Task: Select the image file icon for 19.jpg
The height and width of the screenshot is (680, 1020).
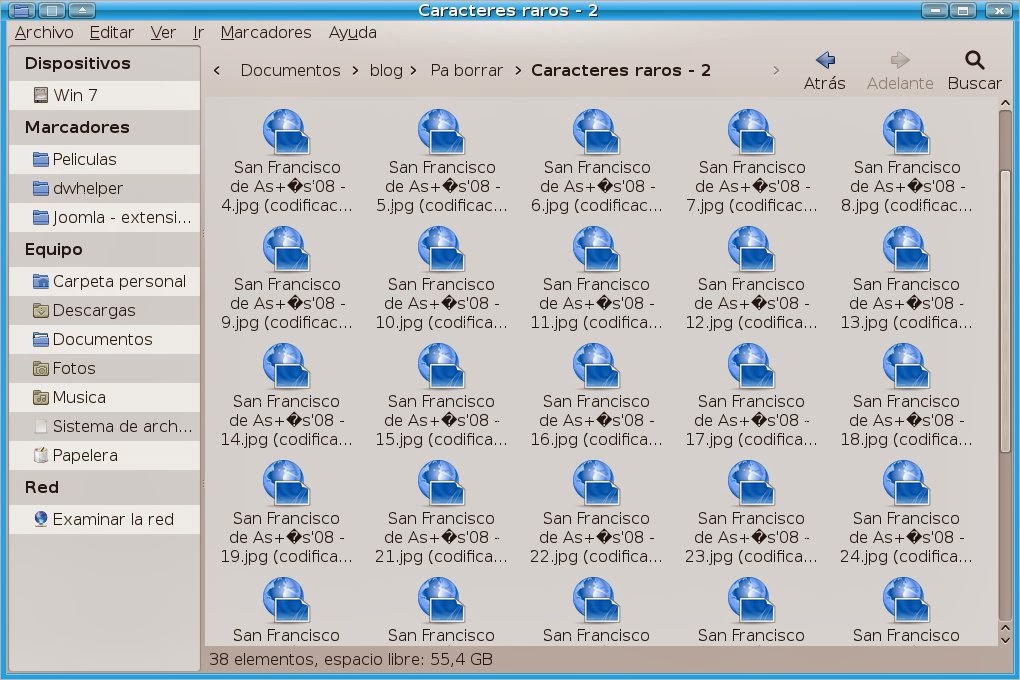Action: click(x=286, y=483)
